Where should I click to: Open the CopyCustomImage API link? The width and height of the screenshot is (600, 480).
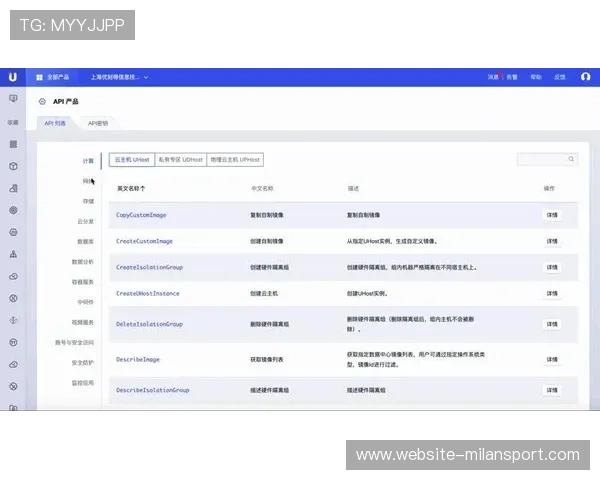point(141,215)
